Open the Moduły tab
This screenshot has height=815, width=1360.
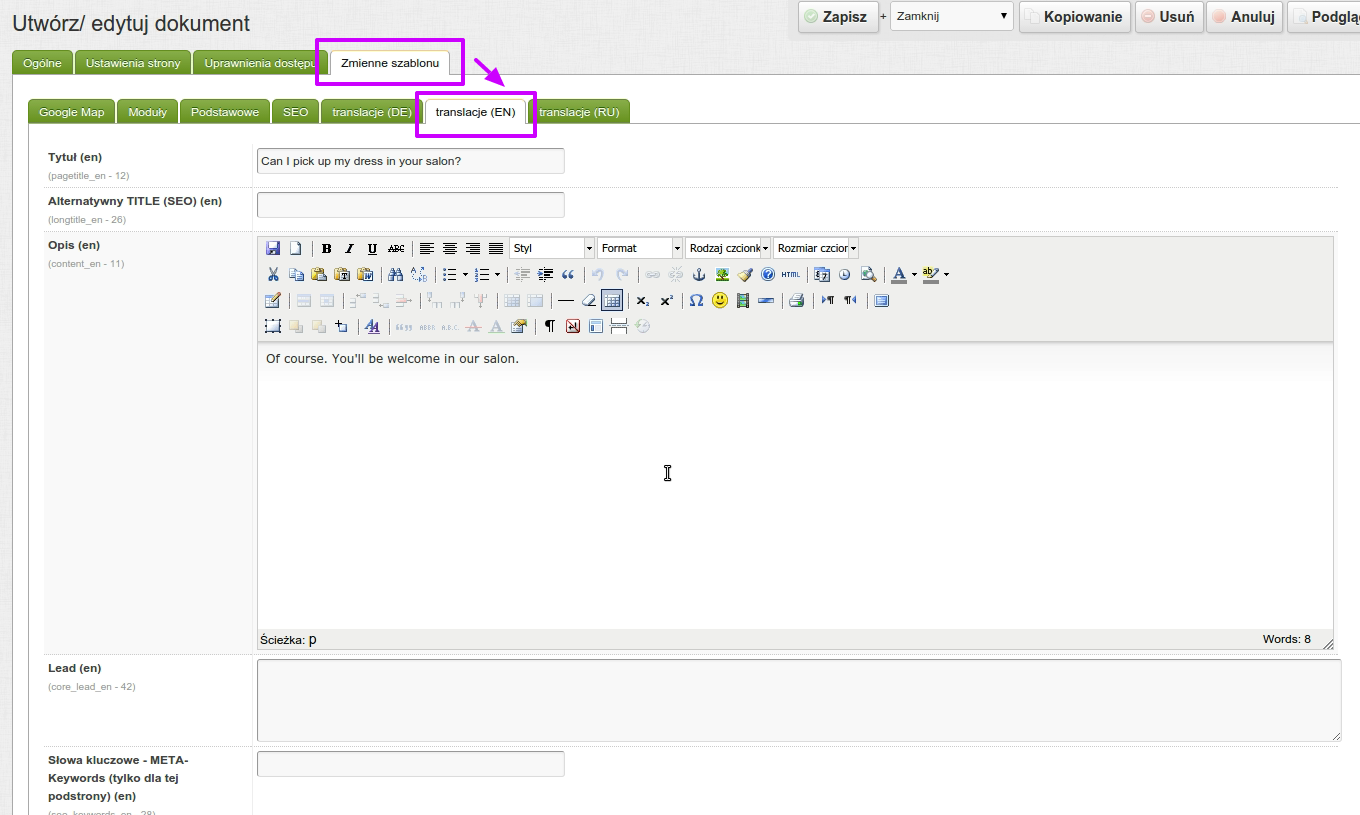coord(148,112)
